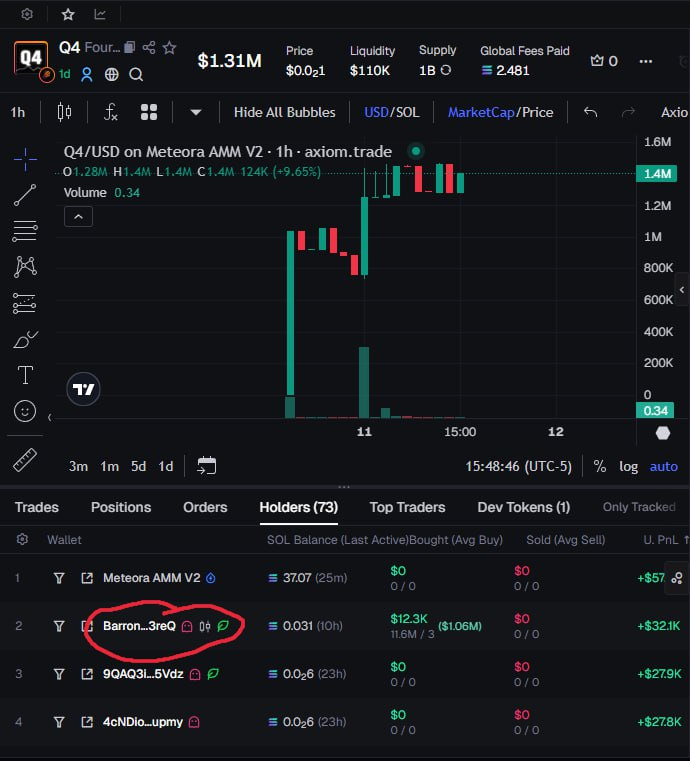The image size is (690, 761).
Task: Collapse the chart legend with the chevron
Action: click(x=79, y=216)
